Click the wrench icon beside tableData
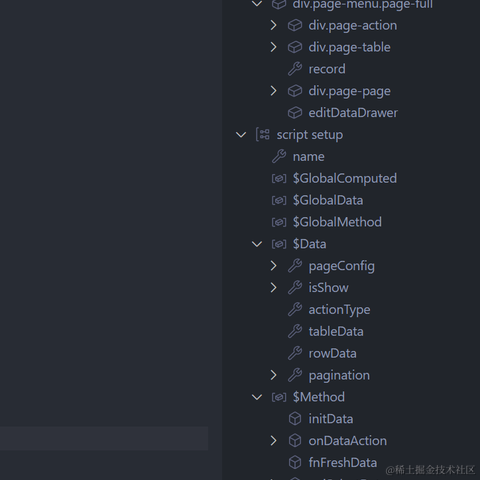Screen dimensions: 480x480 295,331
